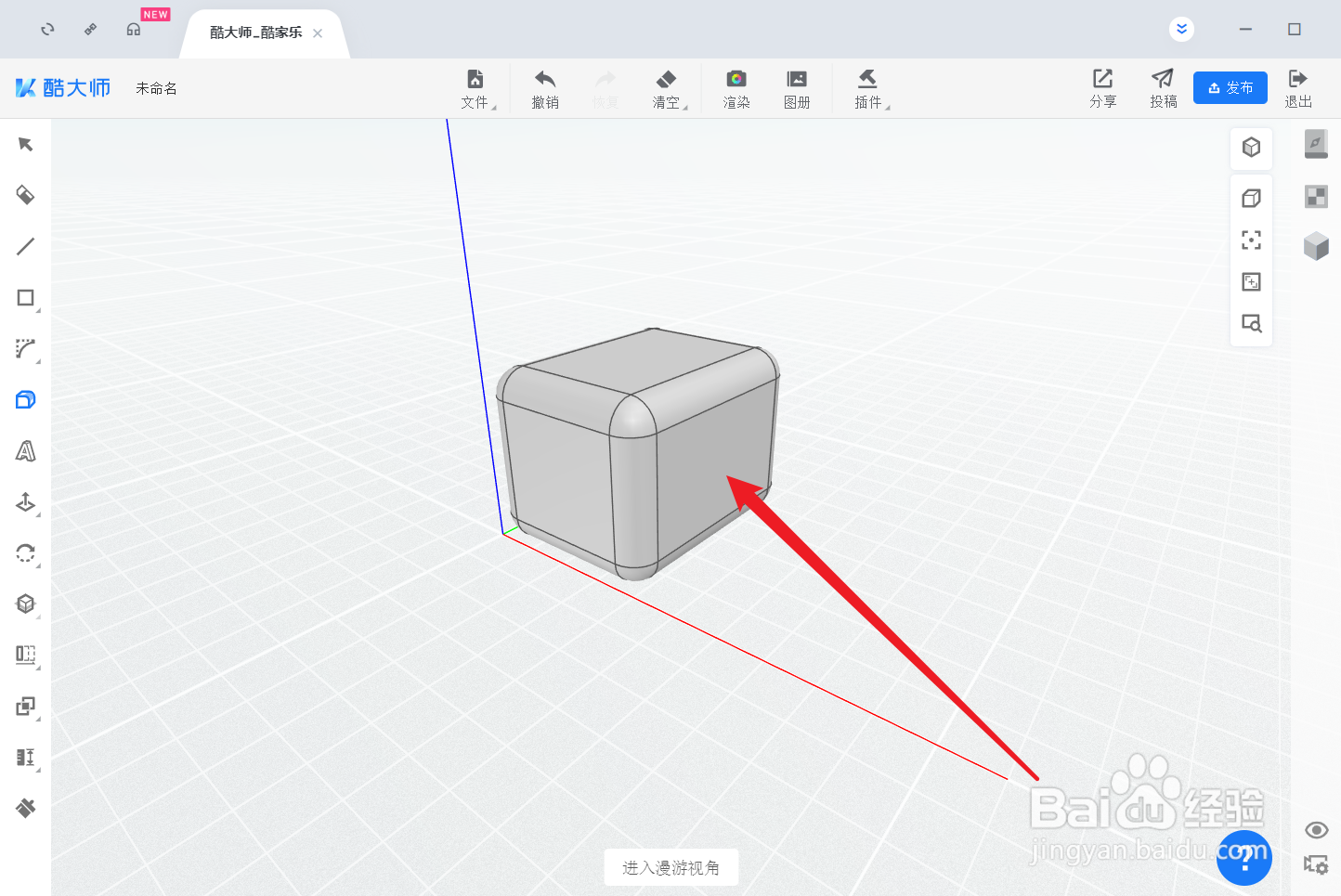Select the arrow selection tool
The image size is (1341, 896).
point(25,144)
